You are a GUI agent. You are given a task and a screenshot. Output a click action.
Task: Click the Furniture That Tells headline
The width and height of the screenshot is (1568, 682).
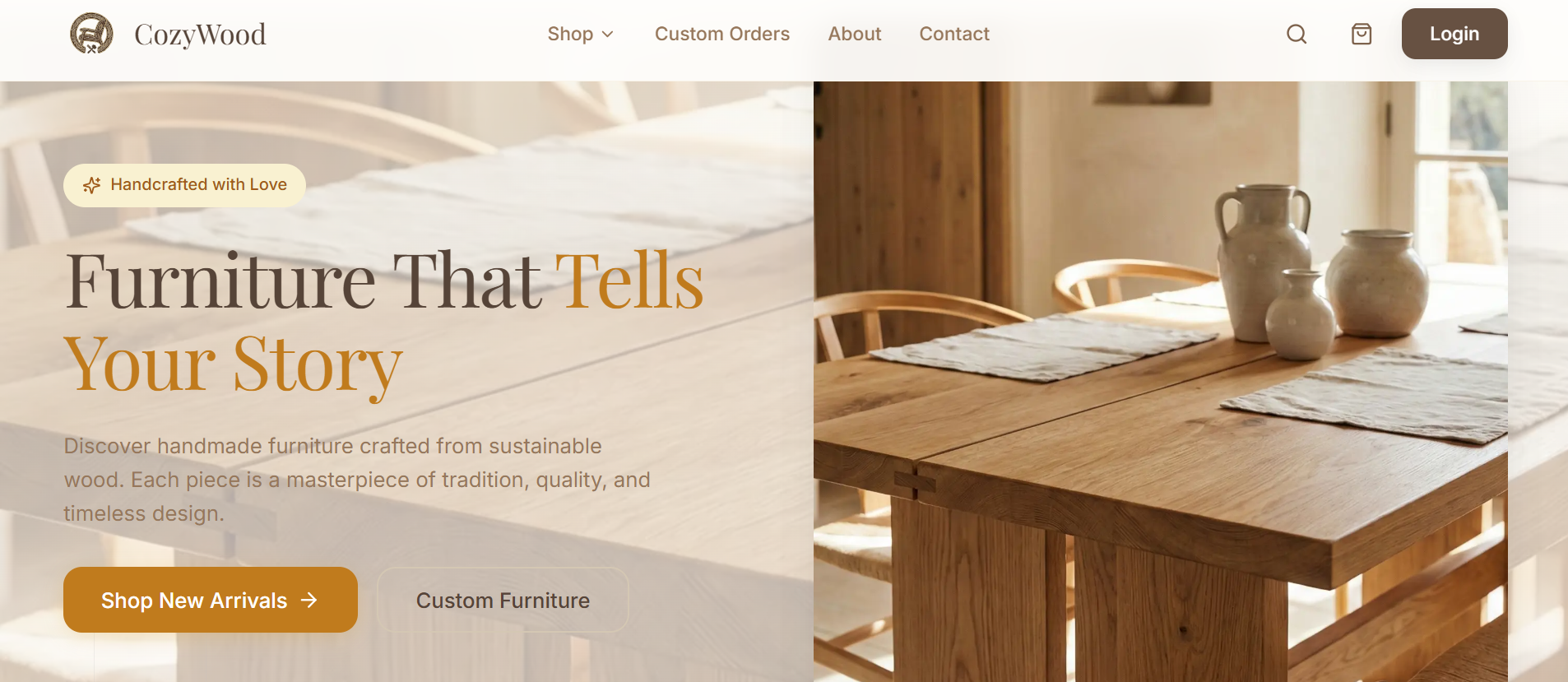(384, 281)
